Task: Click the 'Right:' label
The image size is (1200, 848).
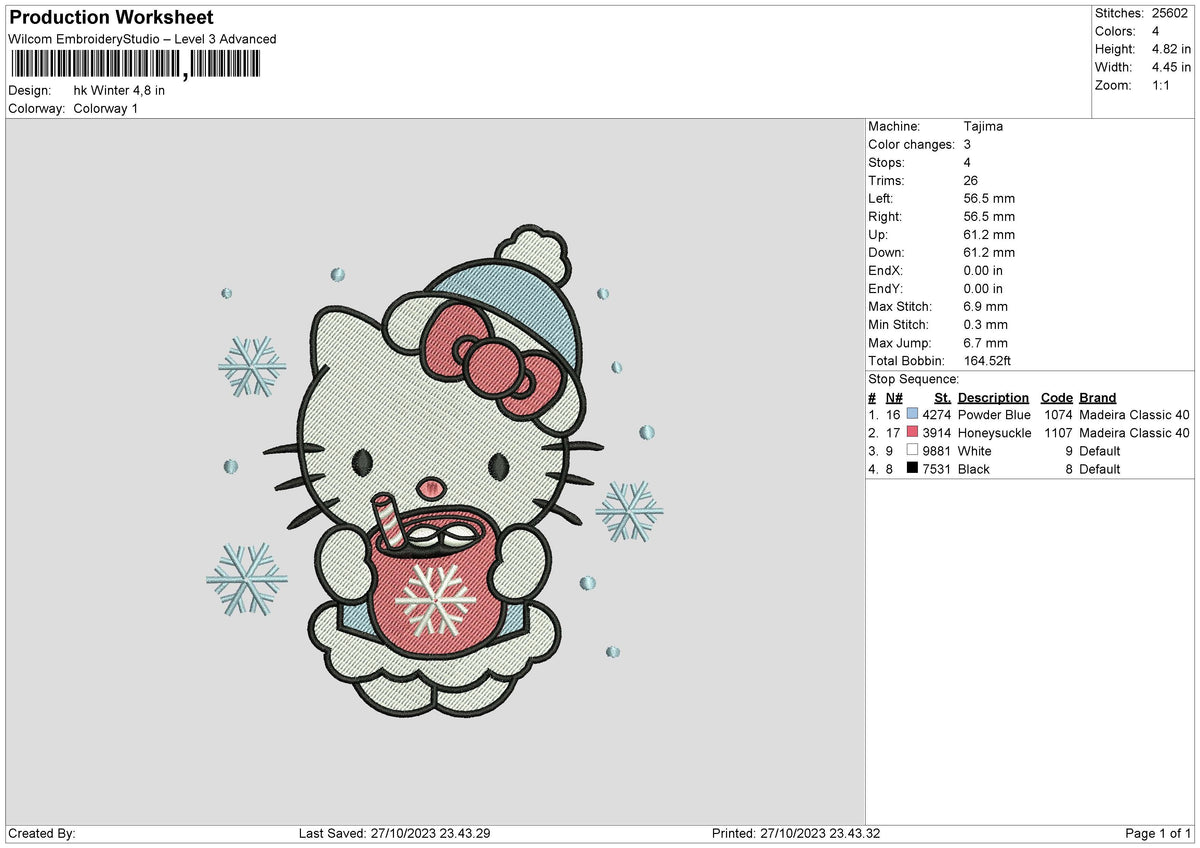Action: pos(885,217)
